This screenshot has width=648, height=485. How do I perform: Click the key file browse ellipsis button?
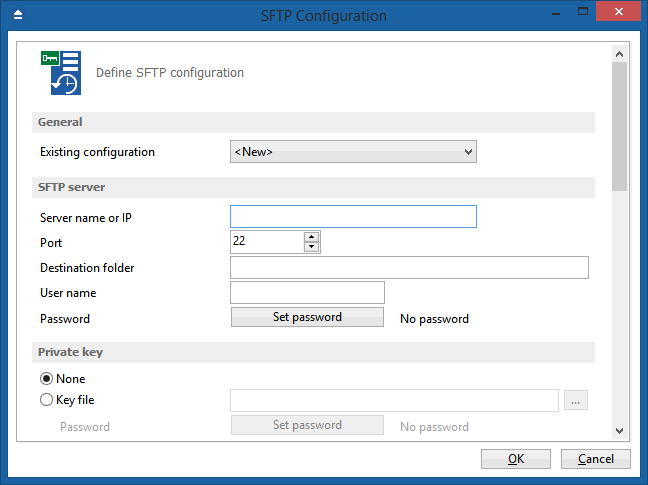pos(576,400)
